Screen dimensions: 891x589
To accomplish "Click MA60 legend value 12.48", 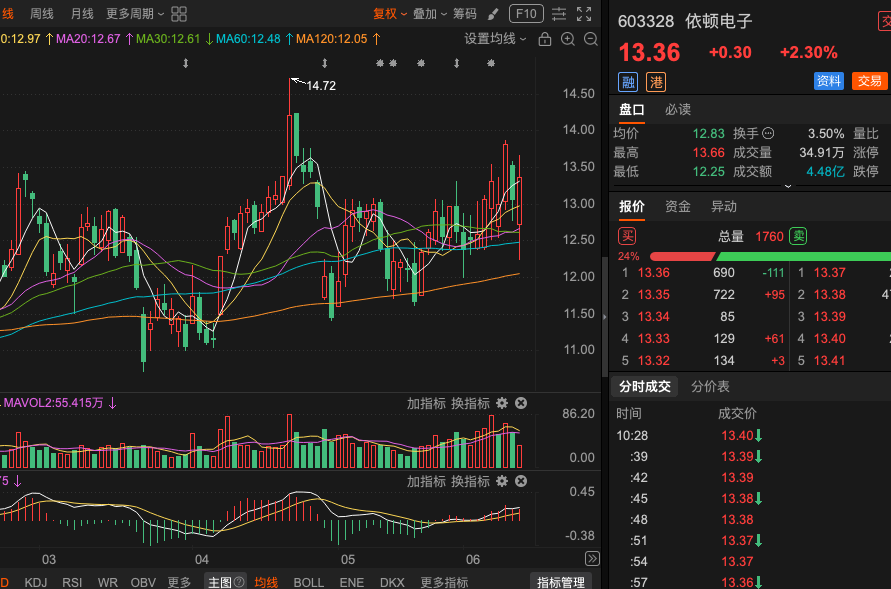I will [x=248, y=39].
